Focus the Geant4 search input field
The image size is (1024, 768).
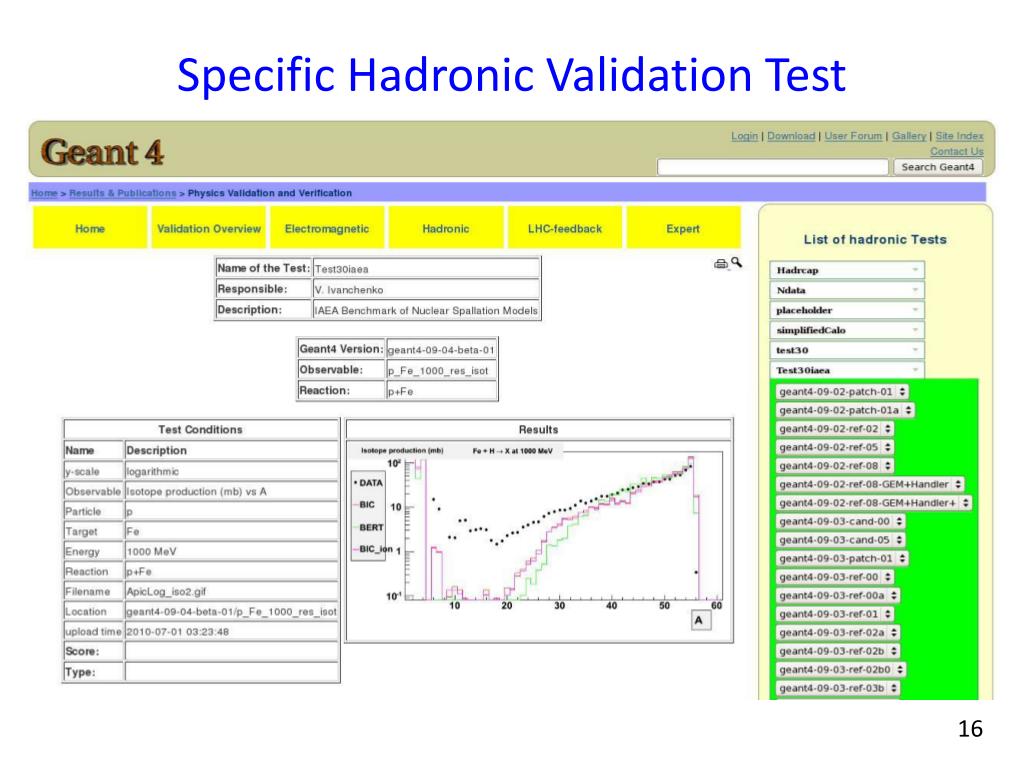pyautogui.click(x=773, y=167)
